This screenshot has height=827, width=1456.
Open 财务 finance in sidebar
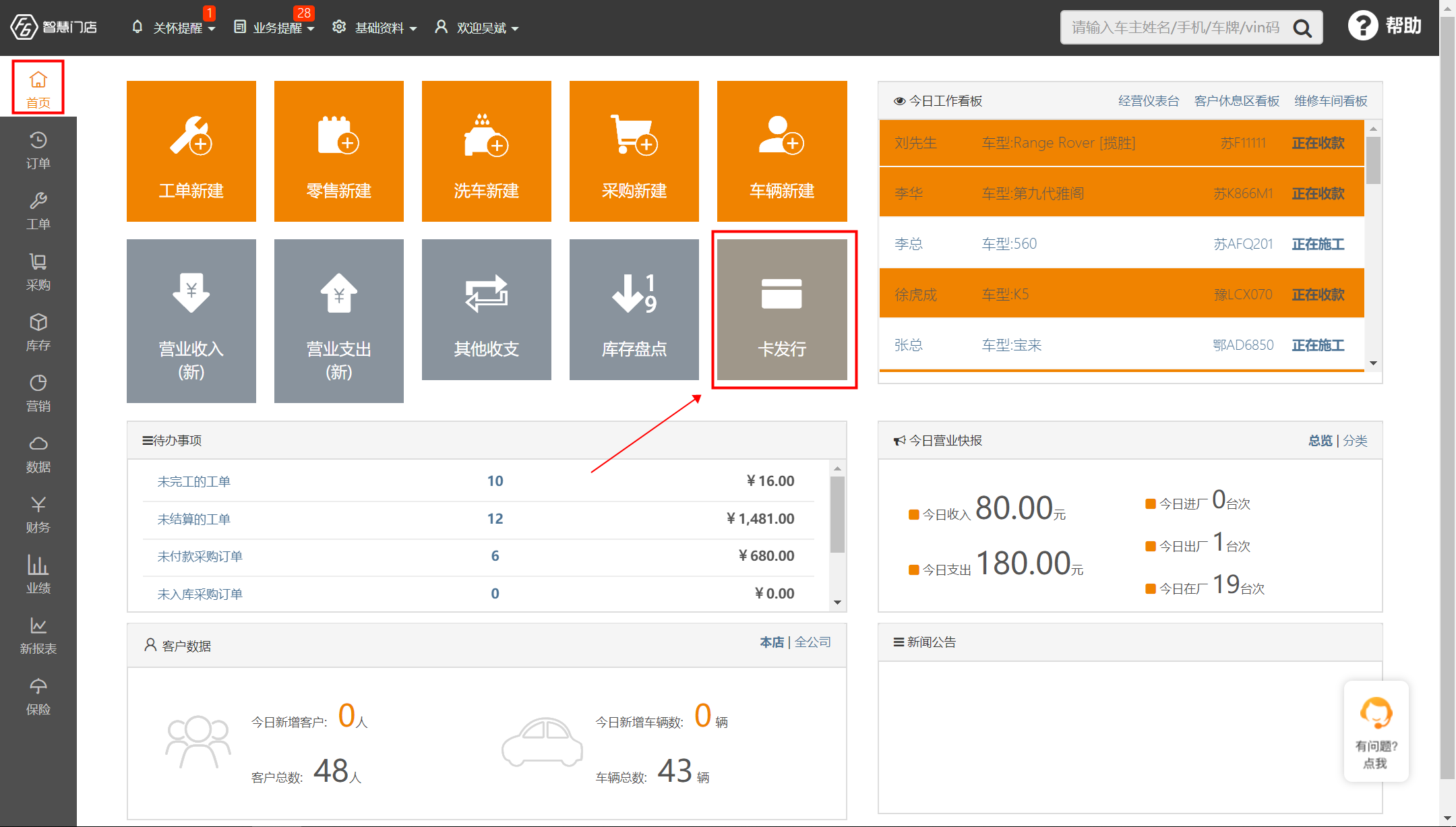pyautogui.click(x=38, y=514)
